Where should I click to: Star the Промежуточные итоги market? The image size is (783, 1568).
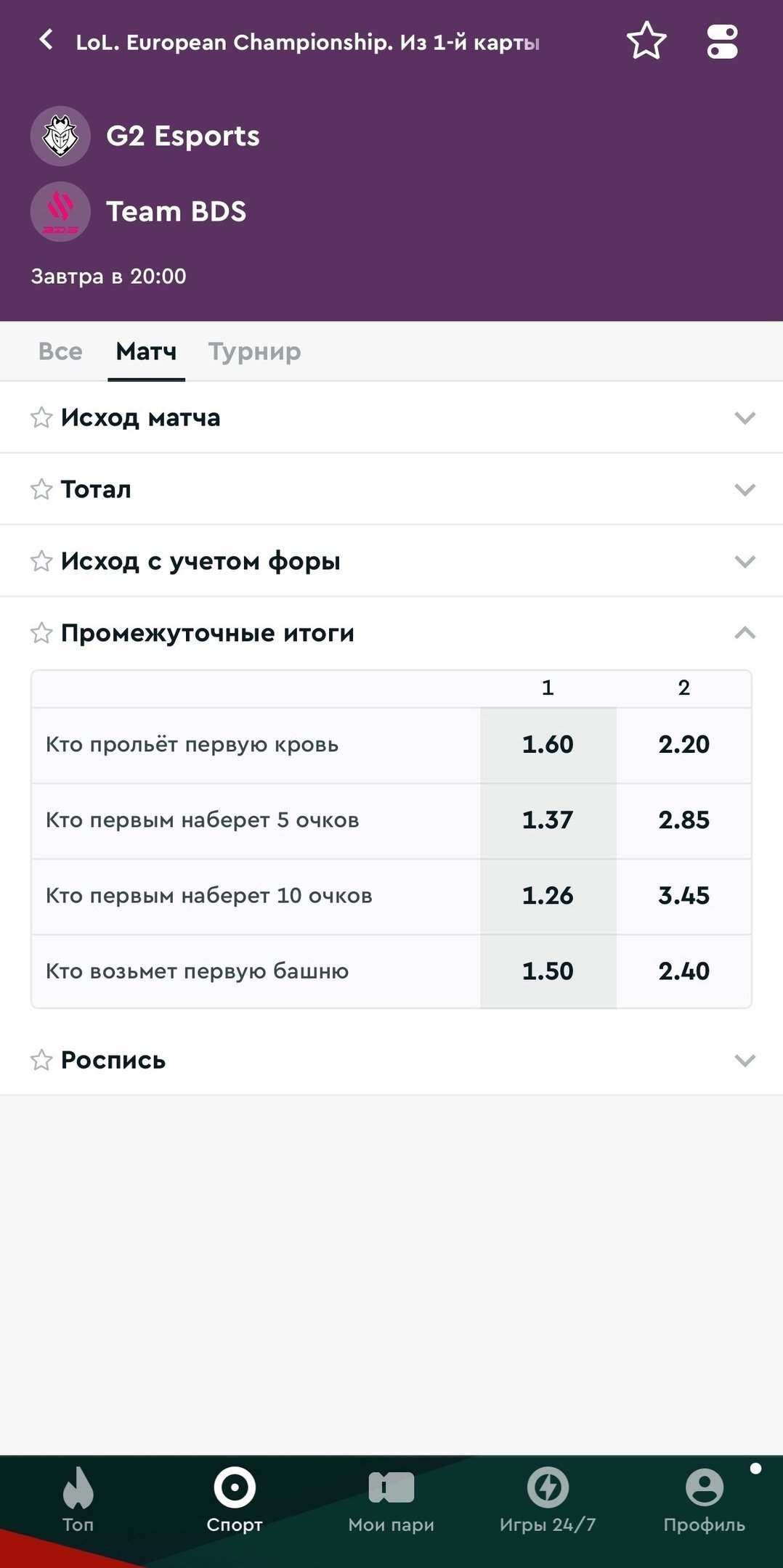click(41, 633)
